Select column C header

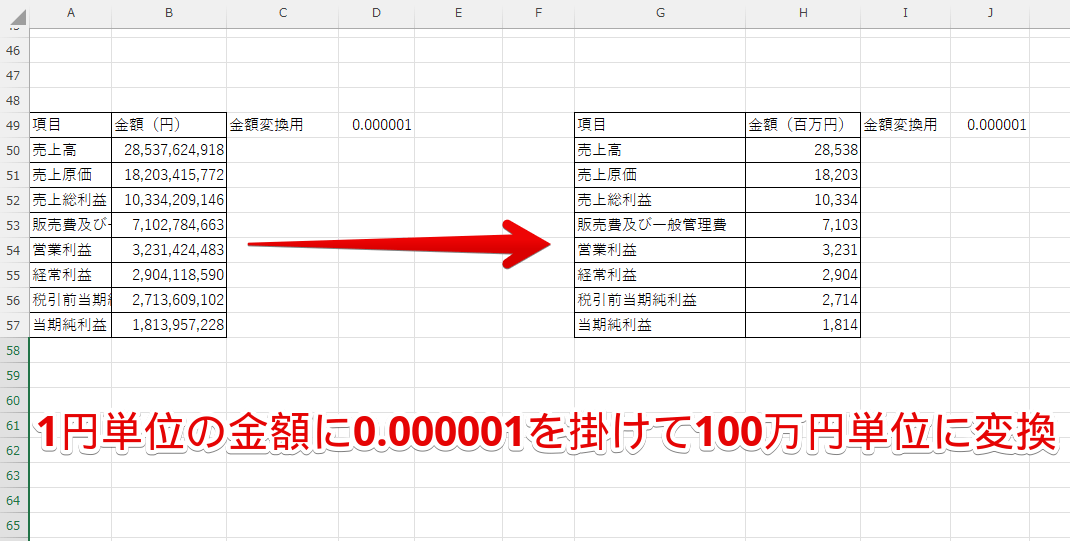283,13
